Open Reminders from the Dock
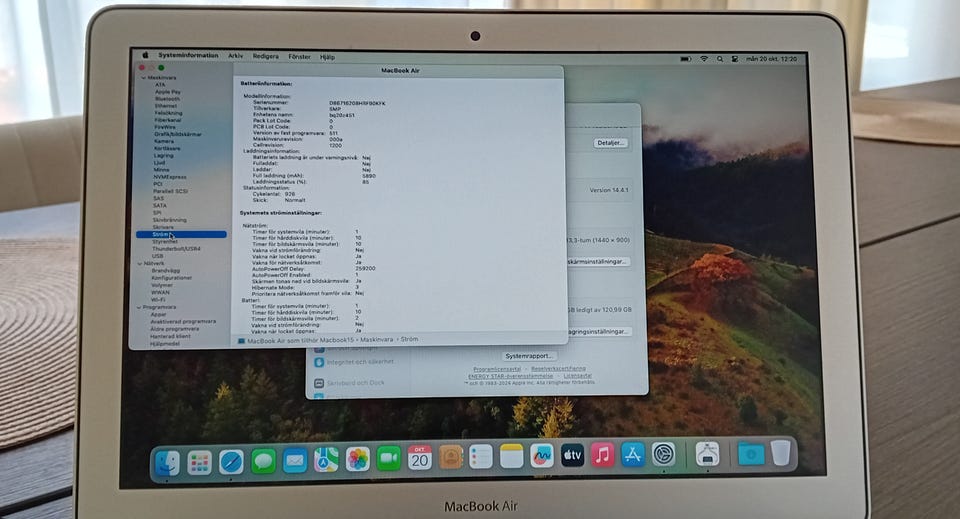The image size is (960, 519). [481, 457]
